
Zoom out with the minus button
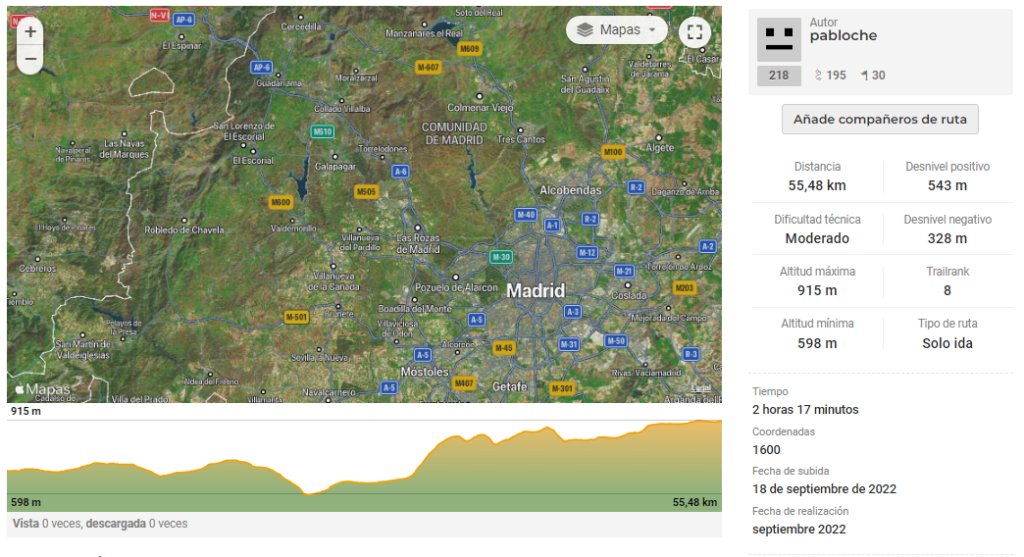point(30,59)
